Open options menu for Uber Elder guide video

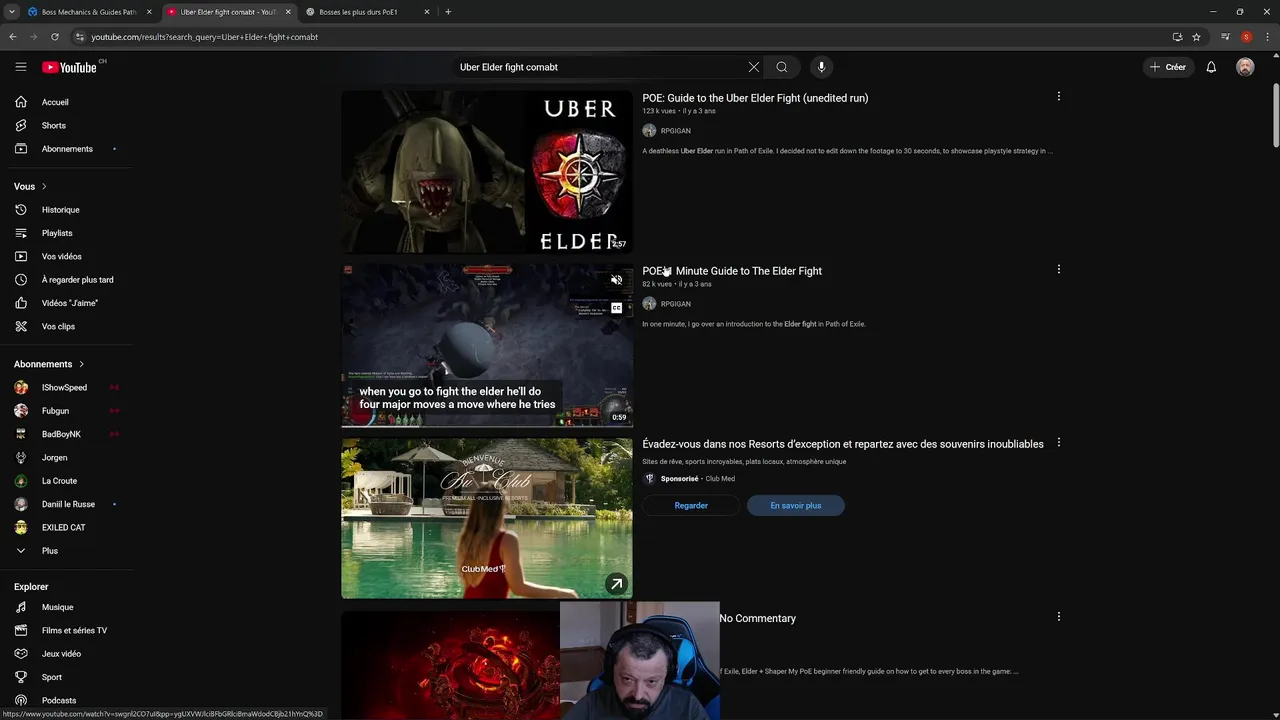tap(1058, 97)
